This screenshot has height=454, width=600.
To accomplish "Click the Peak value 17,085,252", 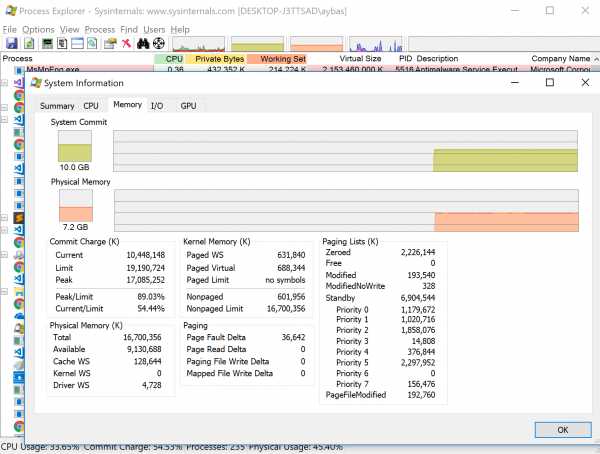I will [146, 280].
